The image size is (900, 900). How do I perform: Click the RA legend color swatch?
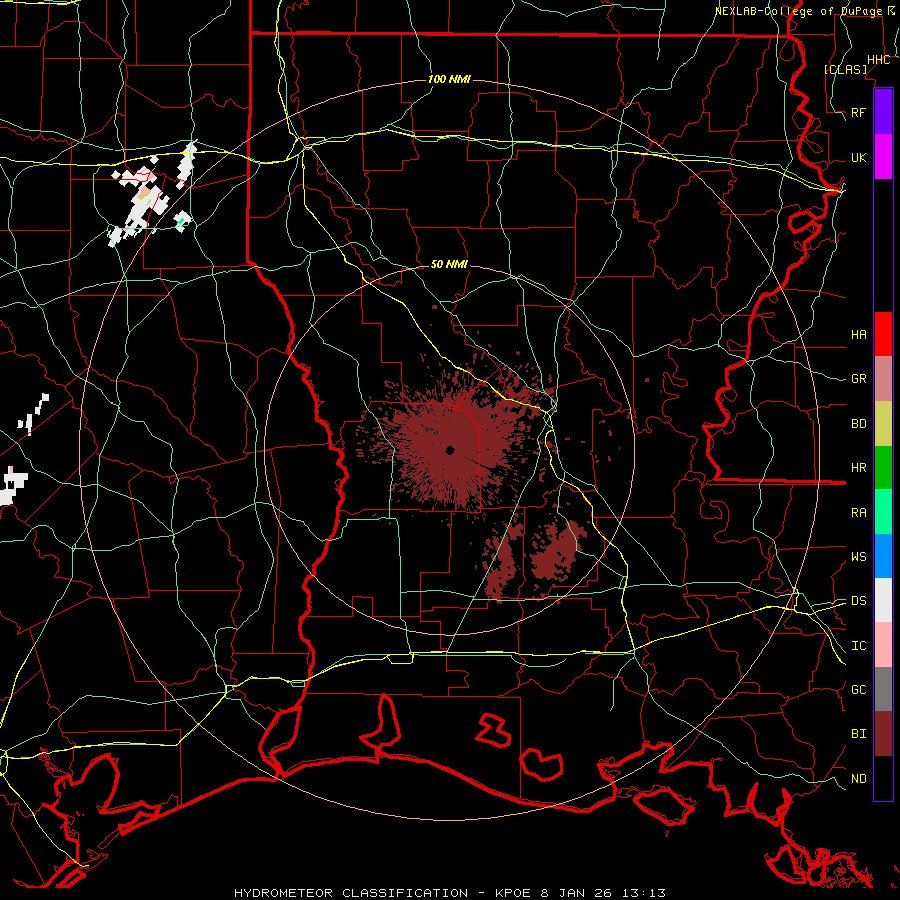click(883, 512)
